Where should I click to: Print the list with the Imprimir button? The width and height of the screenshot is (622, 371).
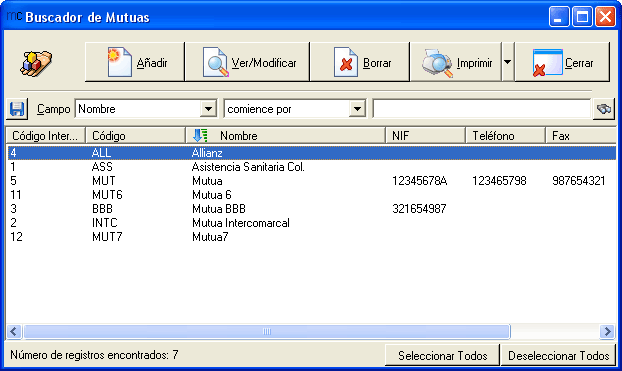point(455,62)
